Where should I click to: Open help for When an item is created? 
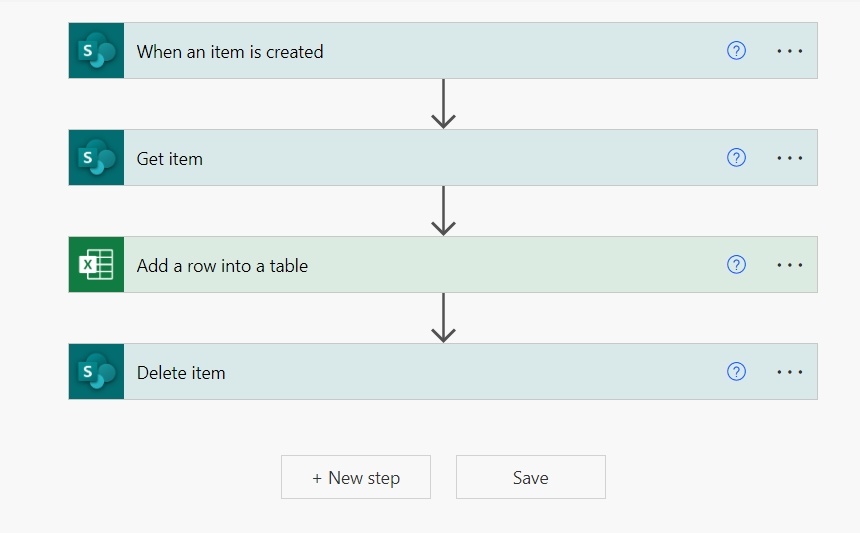coord(736,51)
